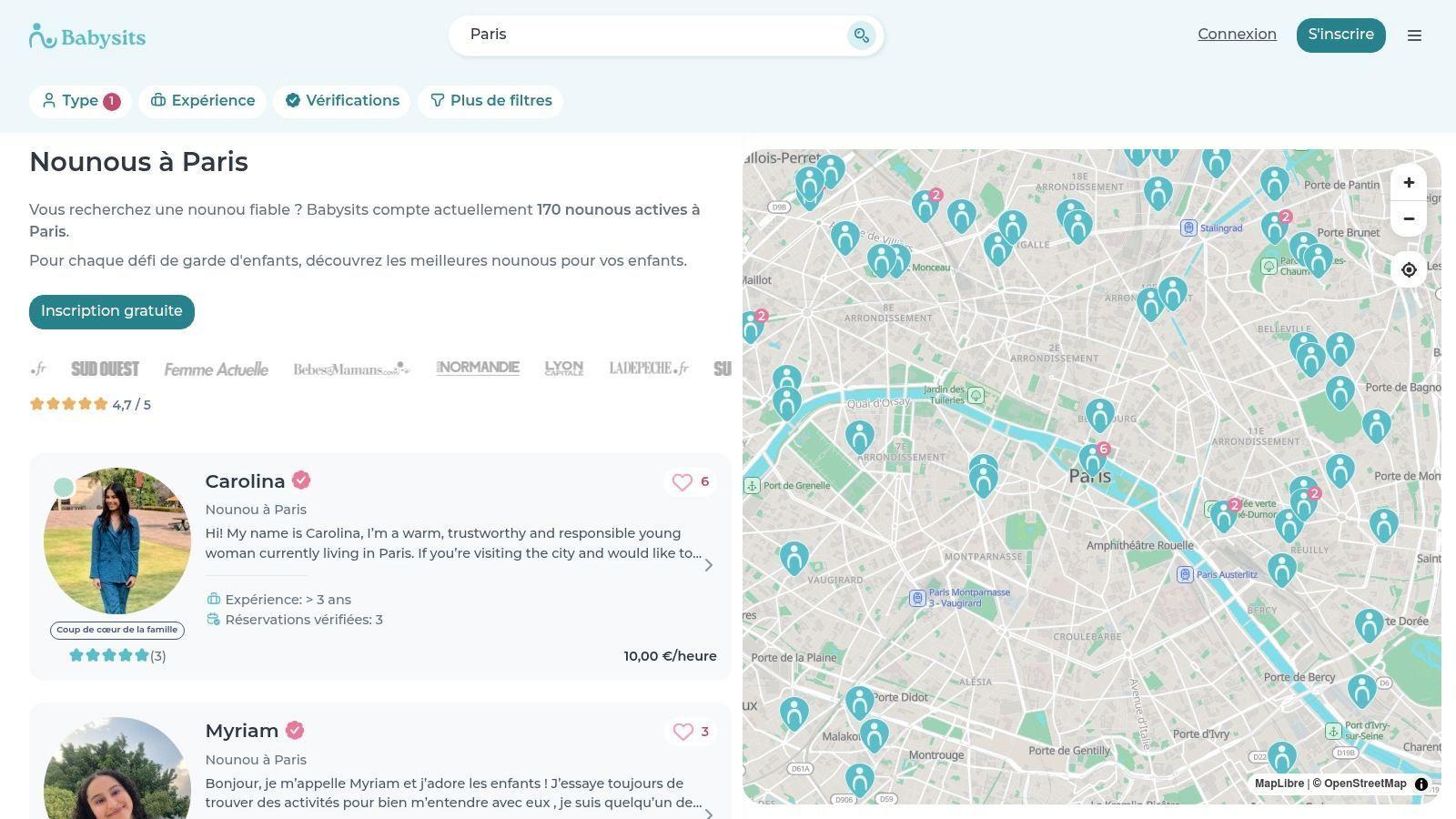Viewport: 1456px width, 819px height.
Task: Favorite Carolina with the heart button
Action: (691, 482)
